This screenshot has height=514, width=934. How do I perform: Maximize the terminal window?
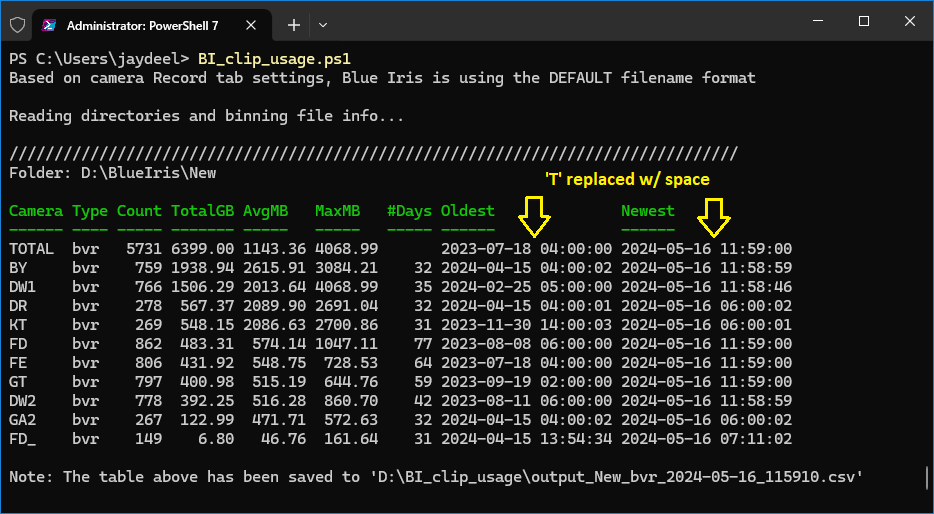(864, 21)
